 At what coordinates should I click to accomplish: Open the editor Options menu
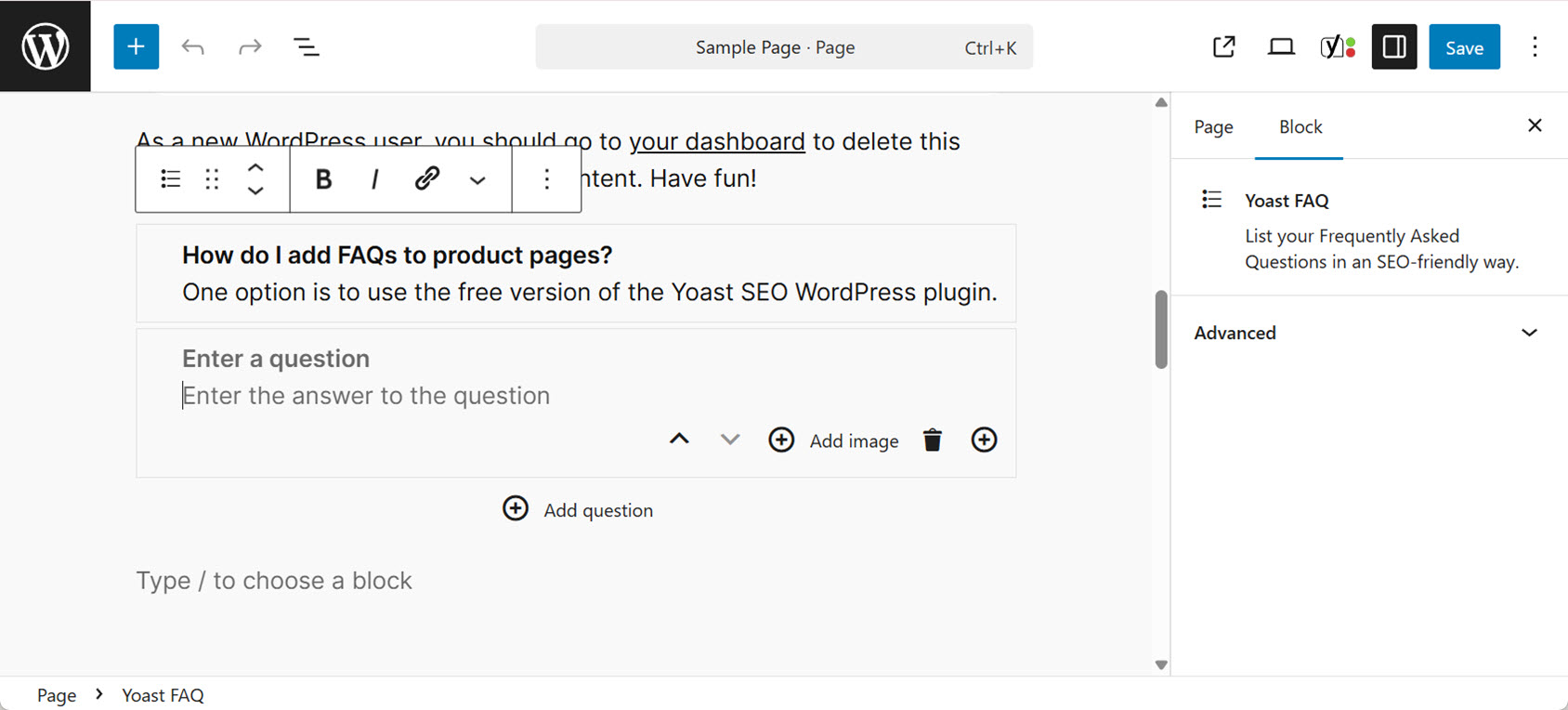1535,46
